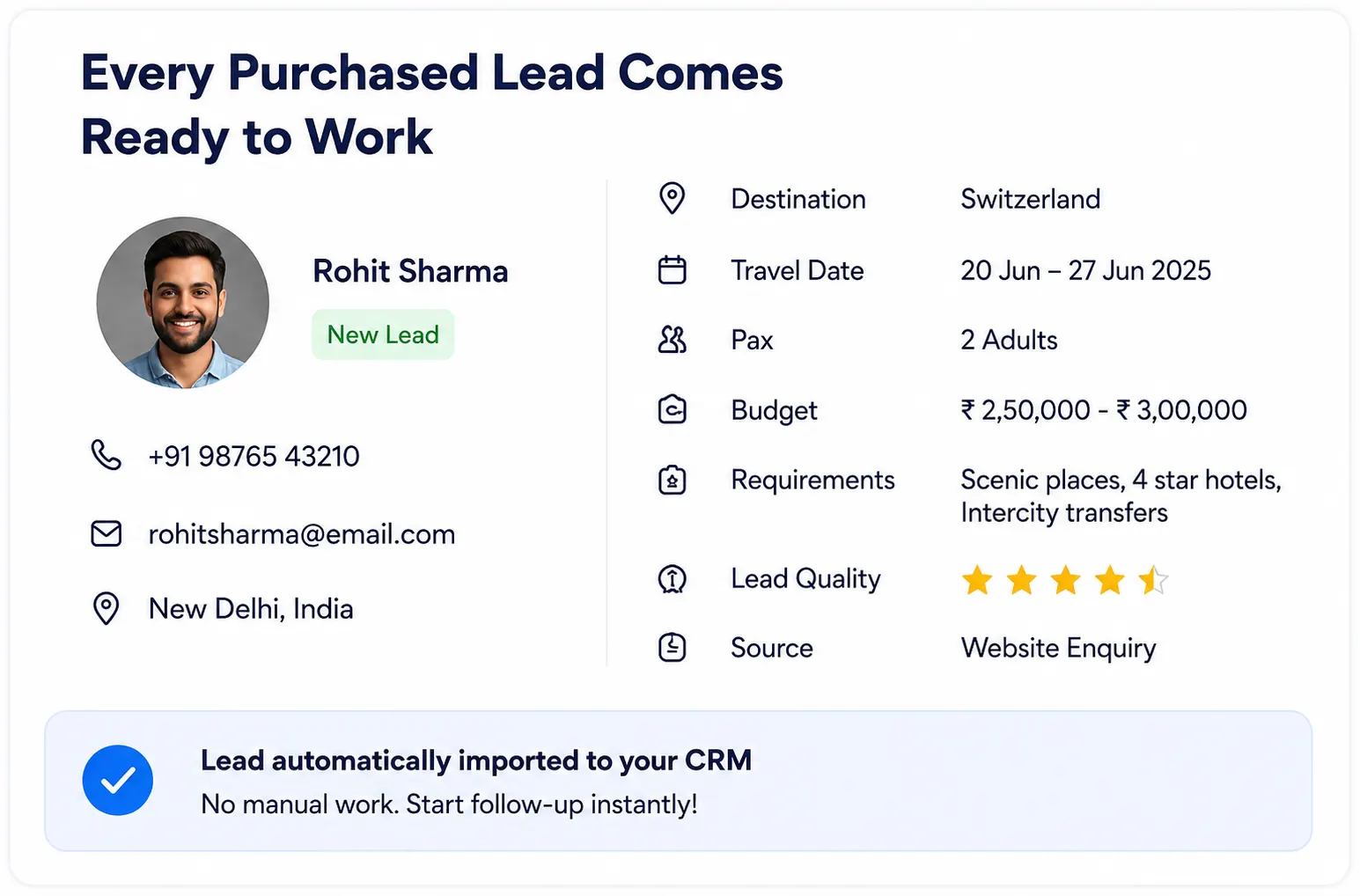Click the blue checkmark circle
1360x896 pixels.
tap(118, 780)
